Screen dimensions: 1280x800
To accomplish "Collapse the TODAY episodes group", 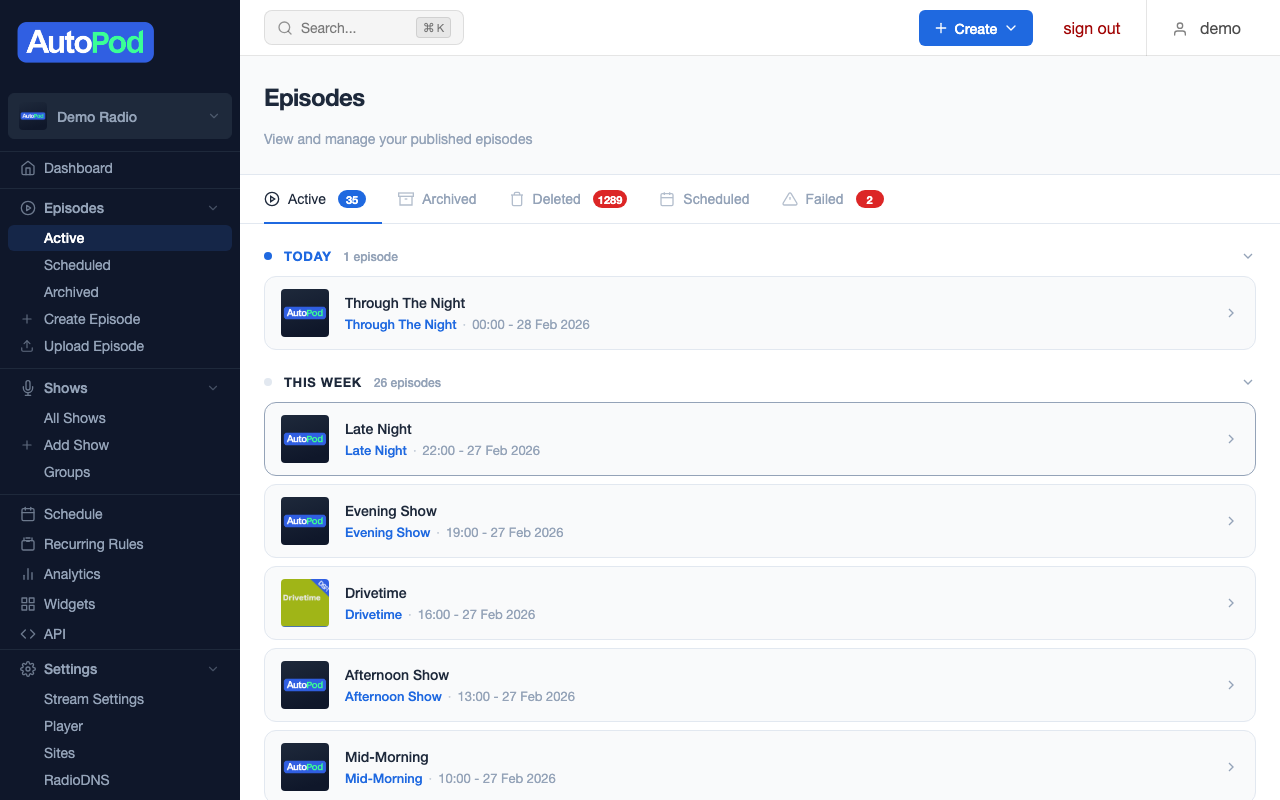I will [1248, 256].
